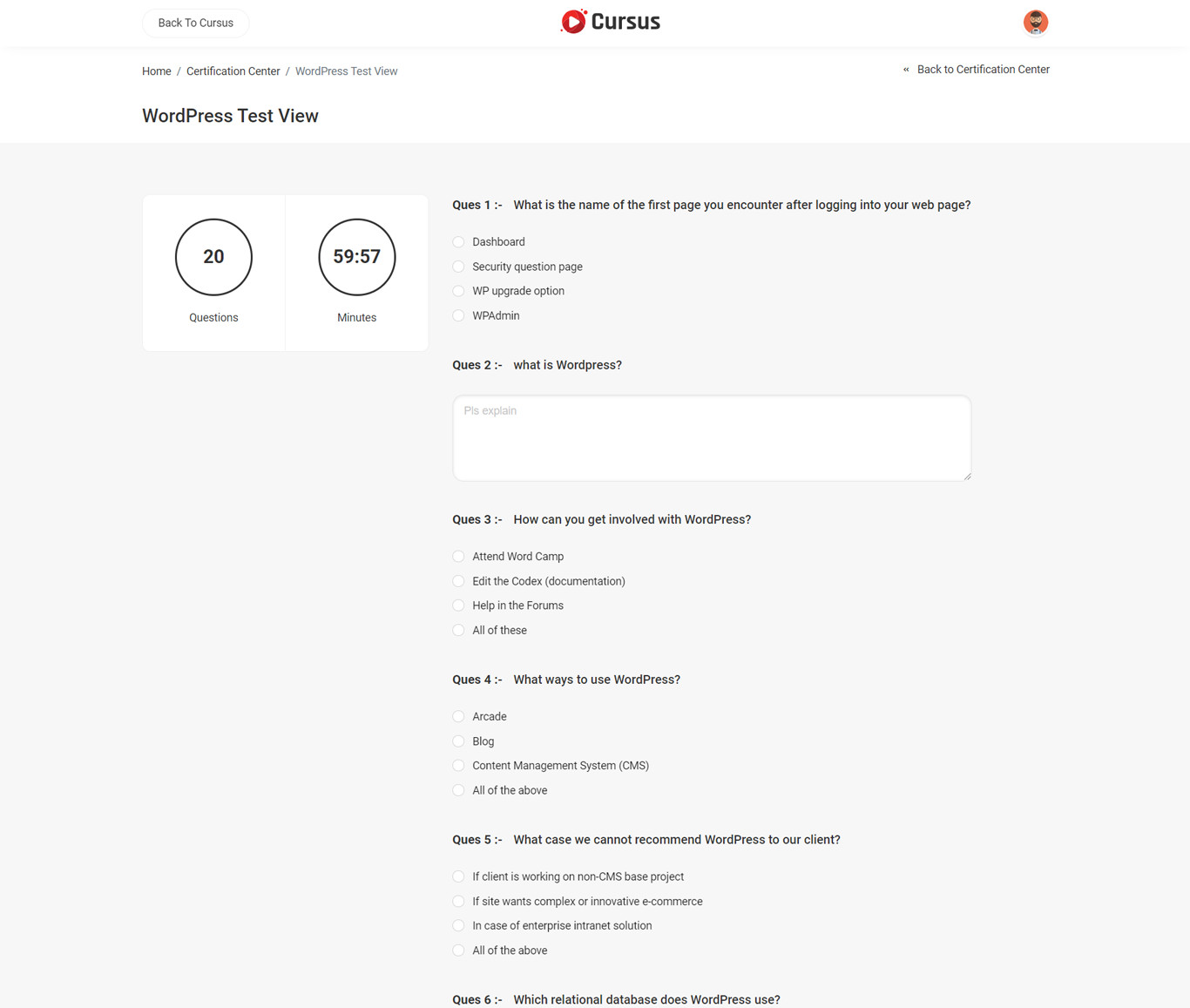The image size is (1190, 1008).
Task: Open Home breadcrumb link
Action: (157, 71)
